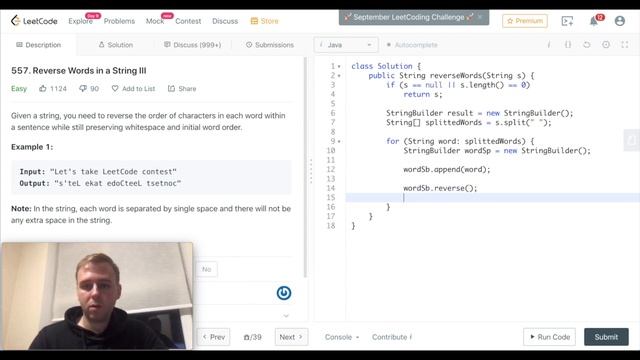Image resolution: width=640 pixels, height=360 pixels.
Task: Open the Problems menu item
Action: (x=119, y=21)
